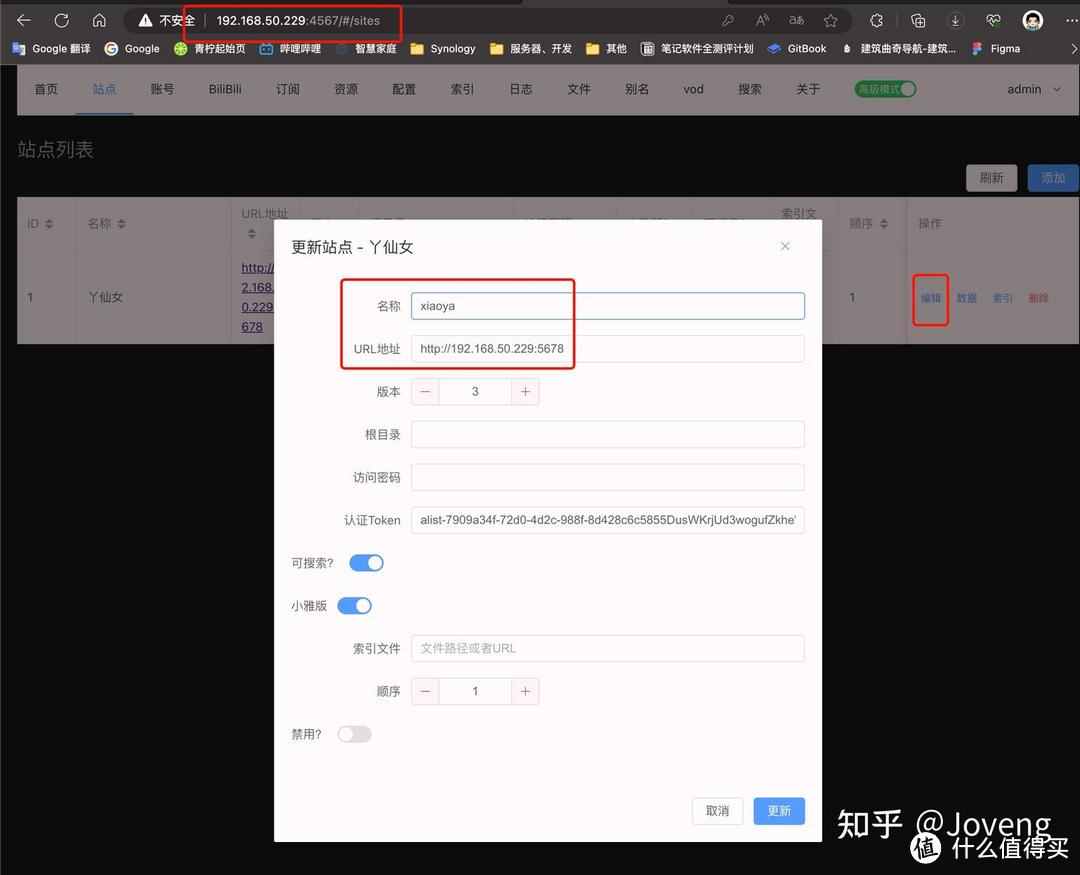Switch to the BiliBili nav tab

click(225, 89)
